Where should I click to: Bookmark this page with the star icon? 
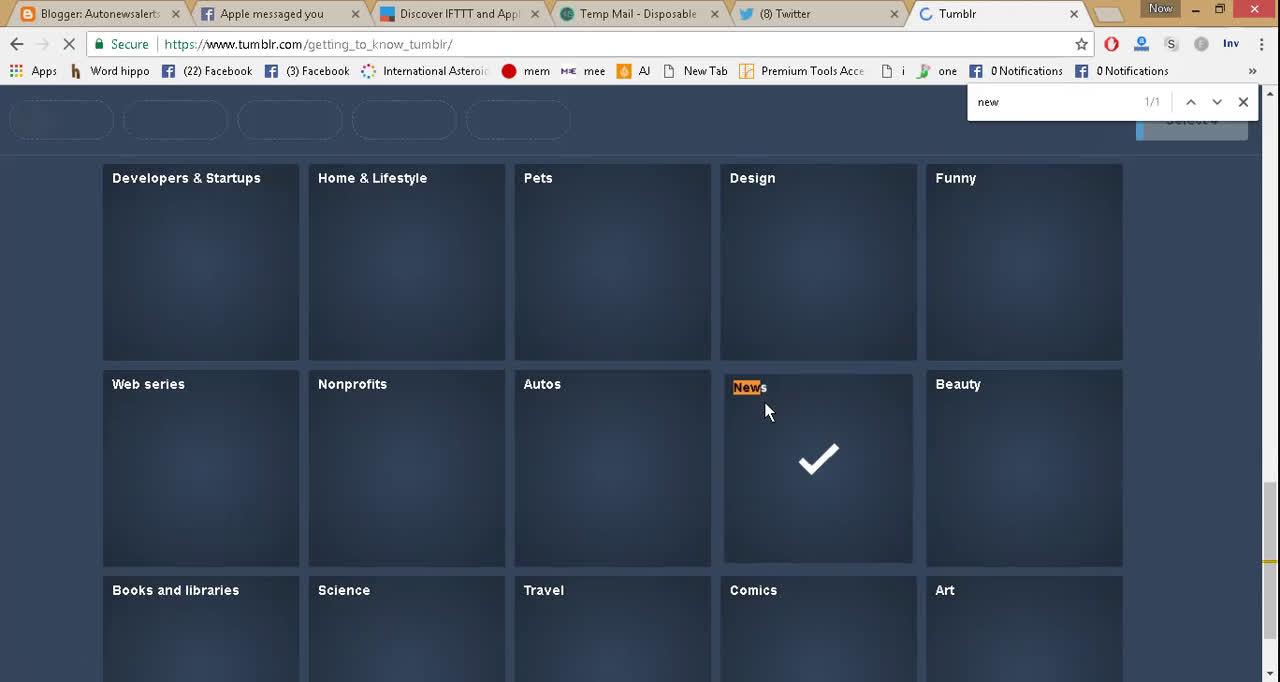tap(1081, 44)
